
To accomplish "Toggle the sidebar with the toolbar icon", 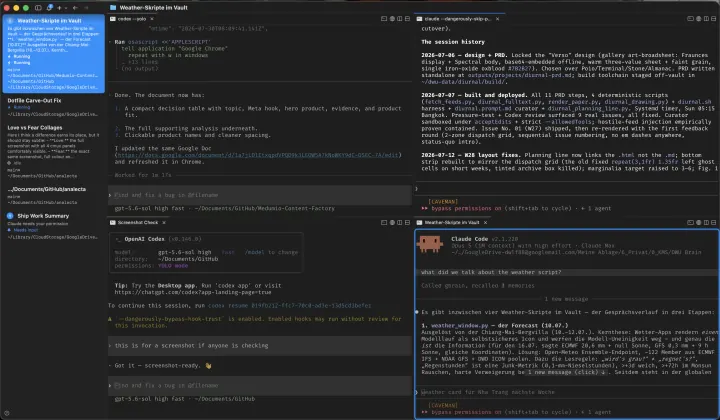I will pos(38,8).
